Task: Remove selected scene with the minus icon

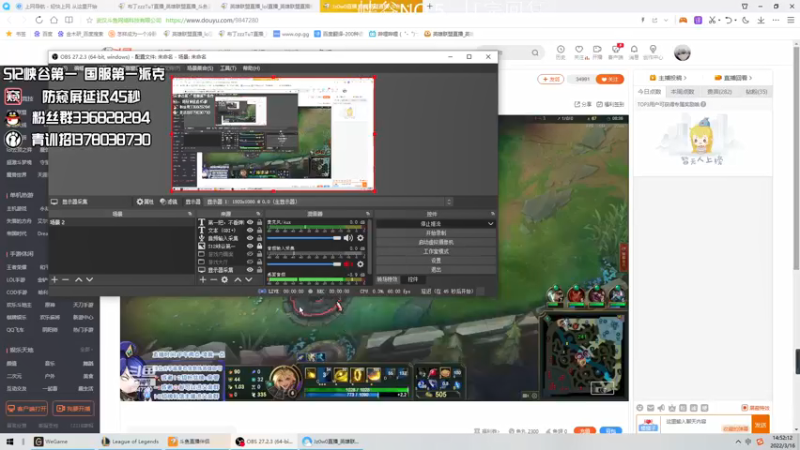Action: tap(65, 280)
